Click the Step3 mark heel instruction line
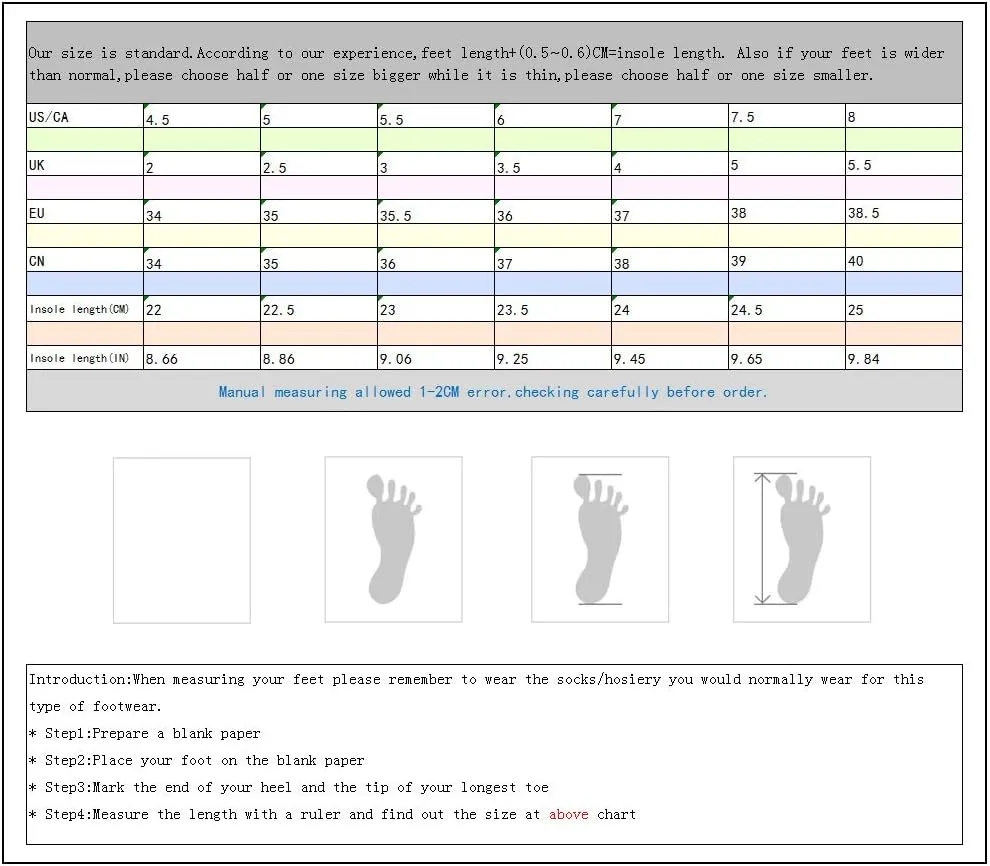Image resolution: width=990 pixels, height=866 pixels. [x=289, y=787]
